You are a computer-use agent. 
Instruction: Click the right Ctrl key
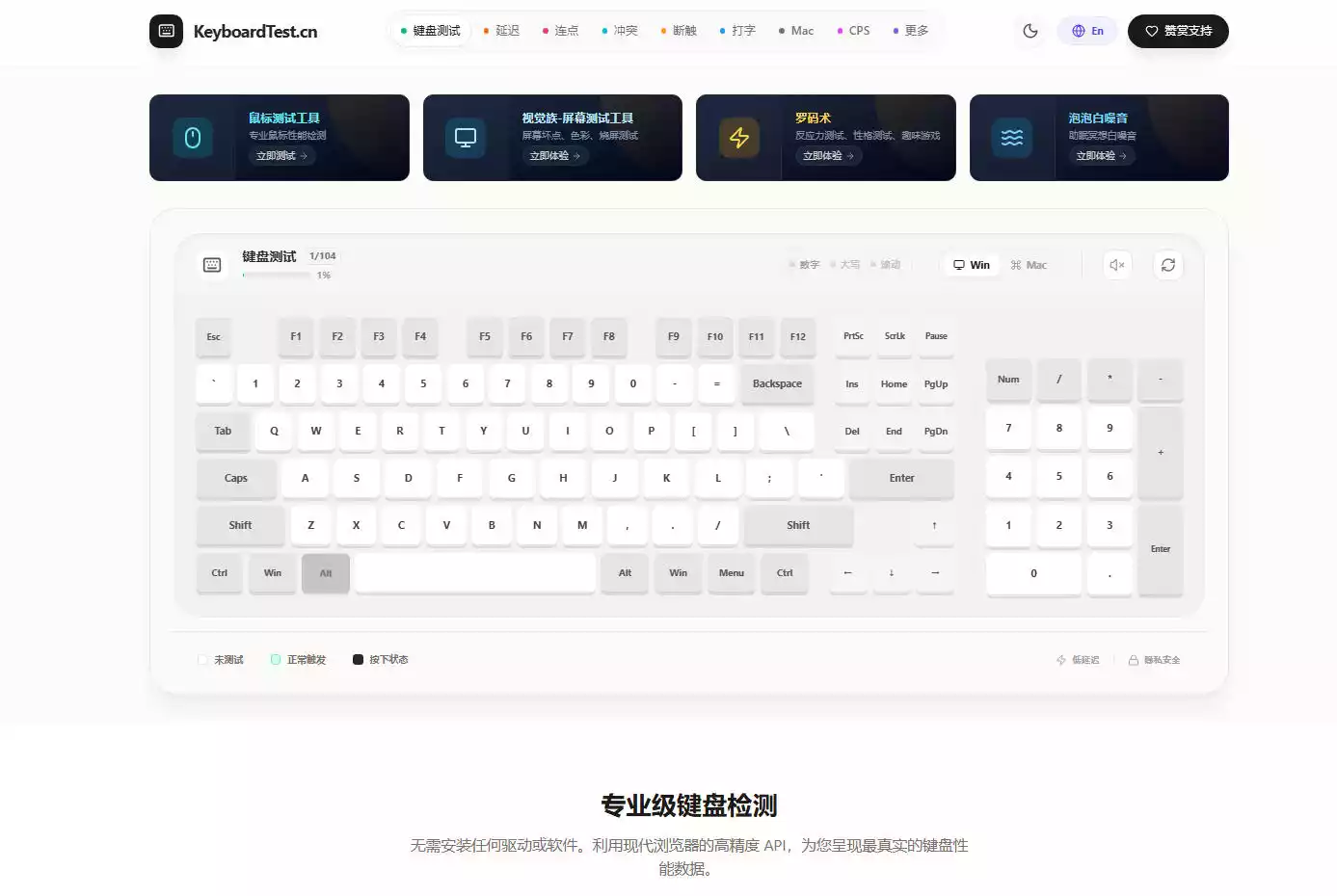[785, 573]
